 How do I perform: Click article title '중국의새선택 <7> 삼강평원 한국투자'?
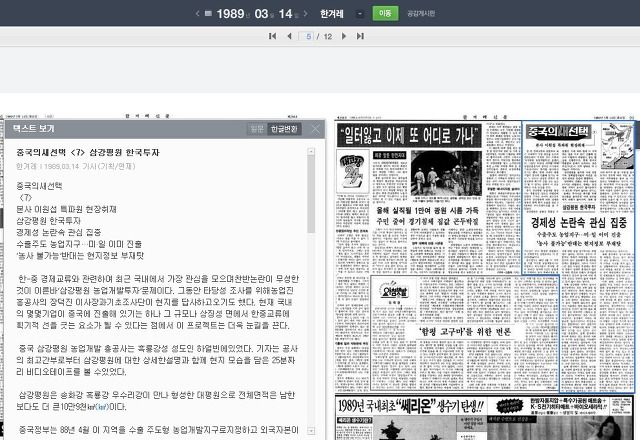click(x=88, y=152)
